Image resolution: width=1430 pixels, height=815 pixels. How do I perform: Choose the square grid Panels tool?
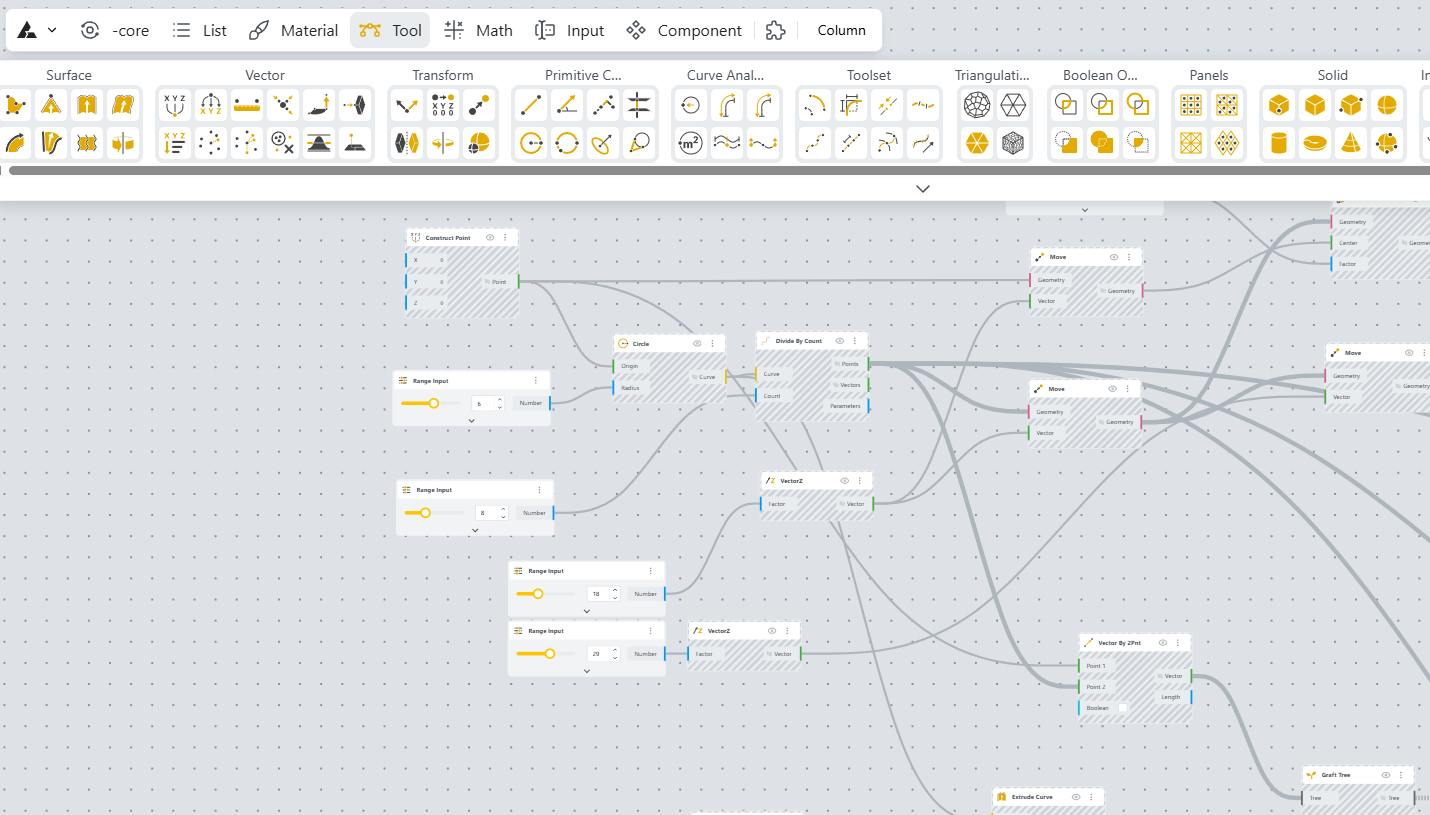[x=1191, y=105]
